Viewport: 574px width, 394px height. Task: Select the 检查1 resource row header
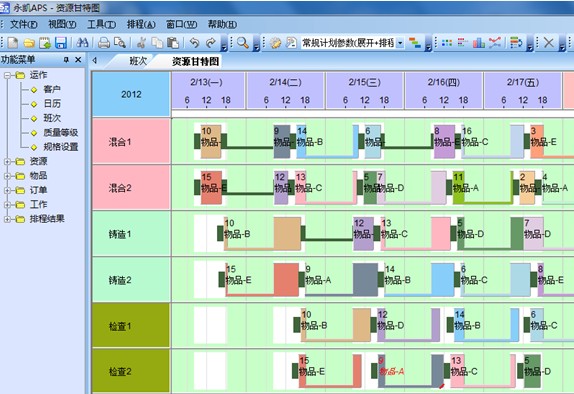click(131, 326)
